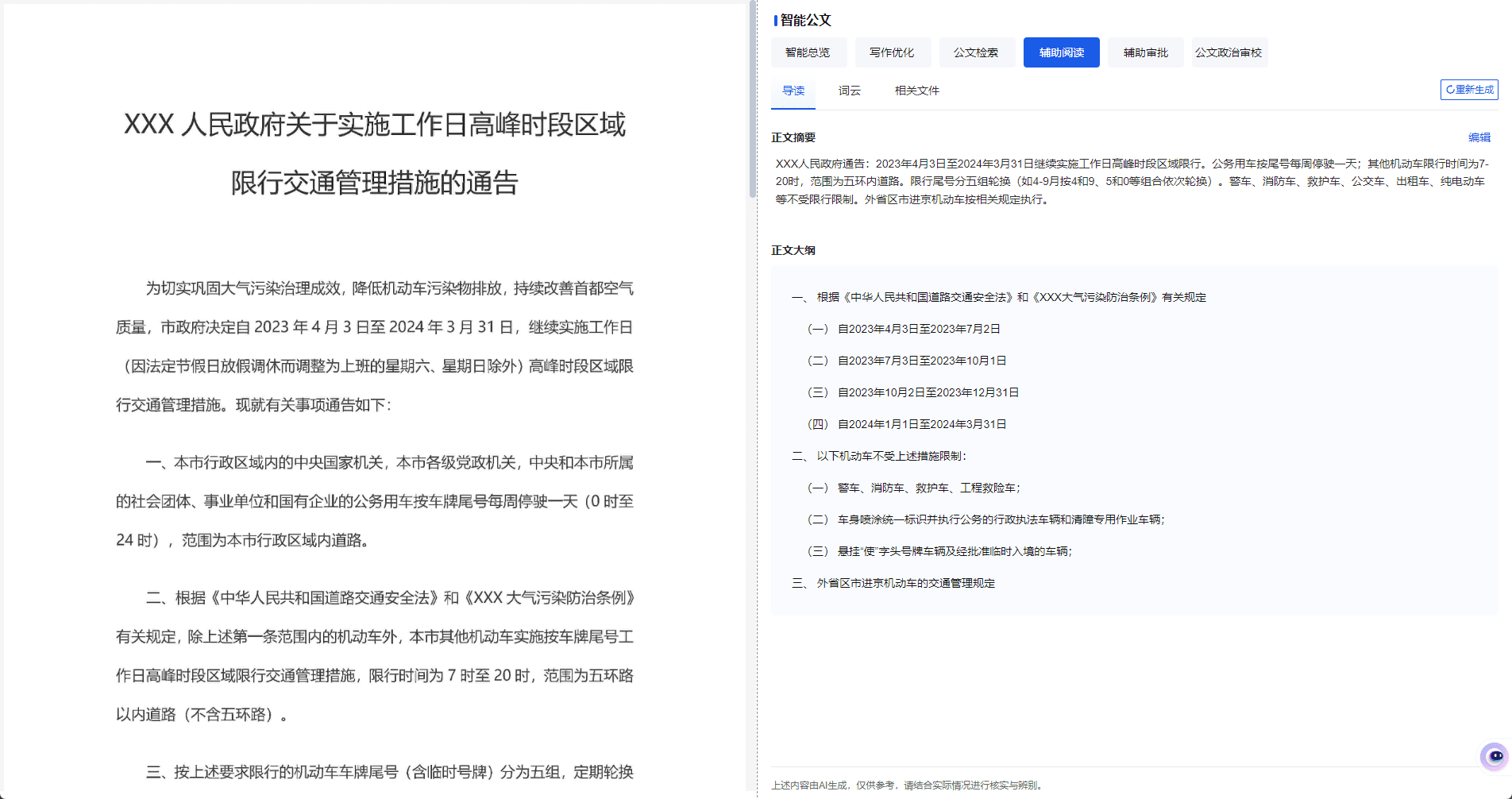Viewport: 1512px width, 799px height.
Task: Click the 辅助阅读 tab
Action: [x=1062, y=52]
